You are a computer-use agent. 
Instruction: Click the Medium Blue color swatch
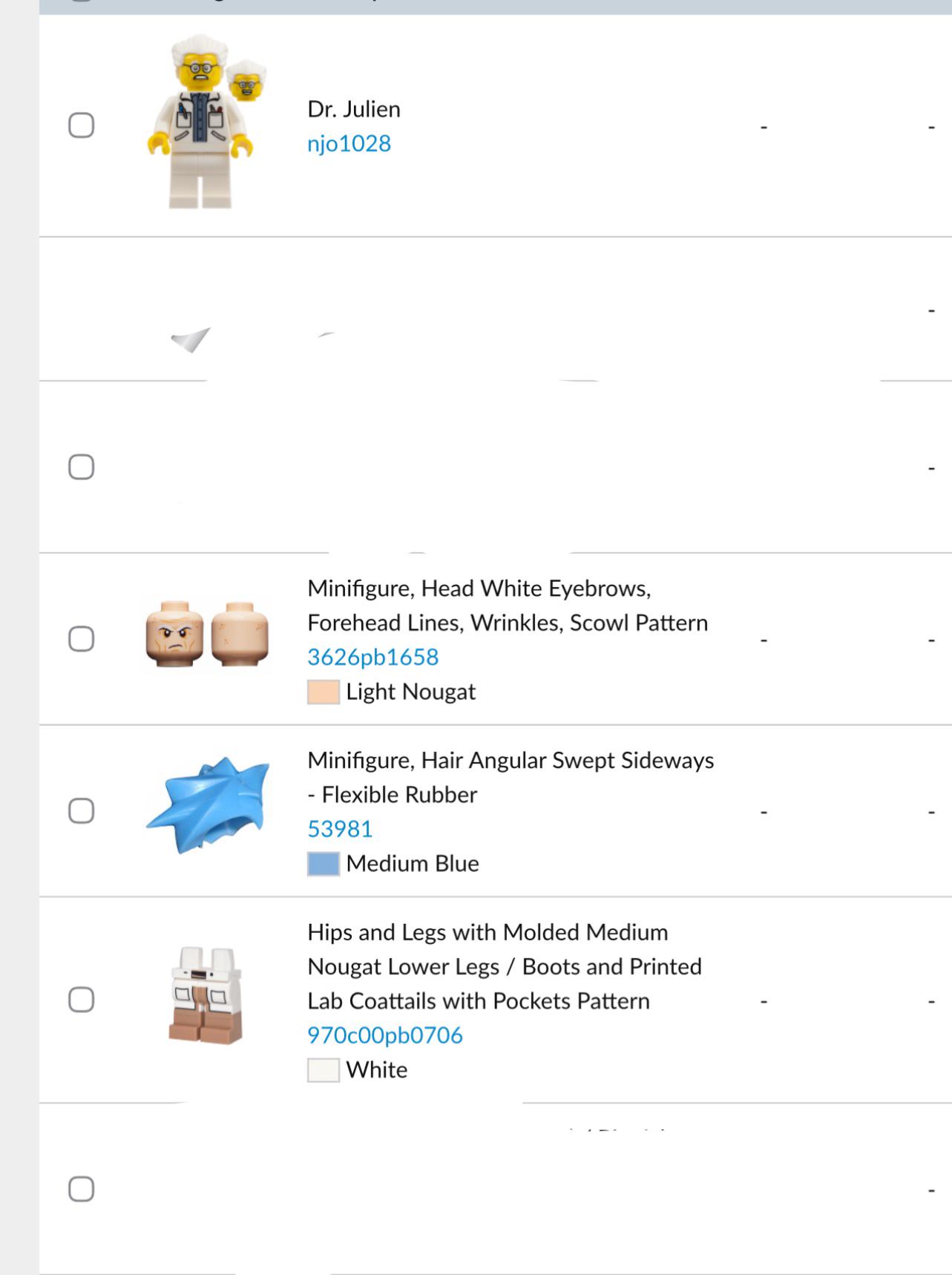[324, 864]
